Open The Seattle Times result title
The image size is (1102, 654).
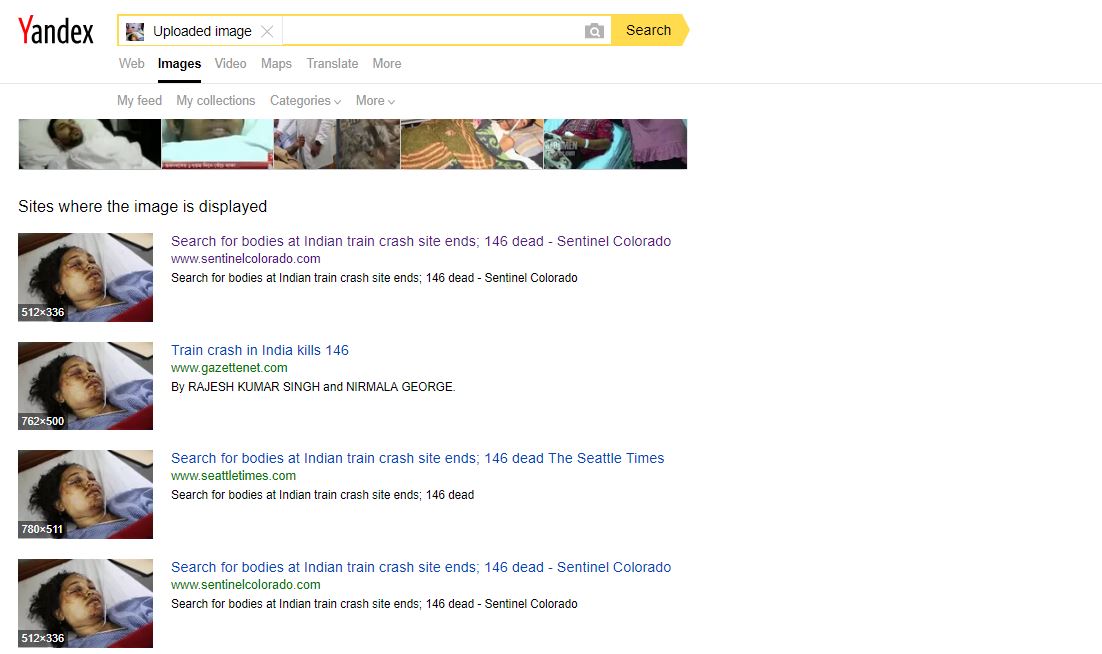click(417, 458)
